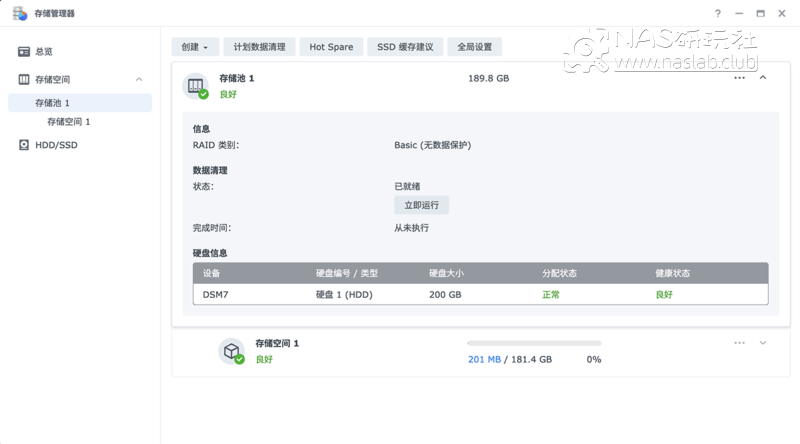Click the 存储空间 1 usage progress bar
The image size is (800, 444).
[x=534, y=343]
